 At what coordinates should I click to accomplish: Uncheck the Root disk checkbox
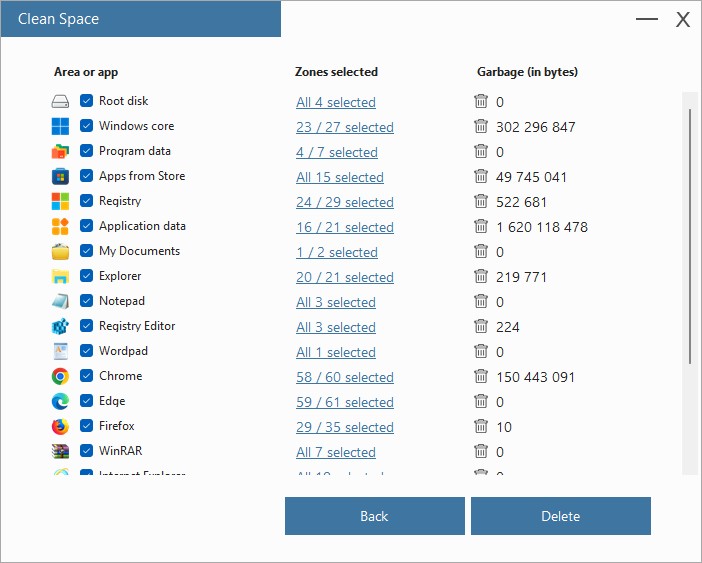pos(86,101)
